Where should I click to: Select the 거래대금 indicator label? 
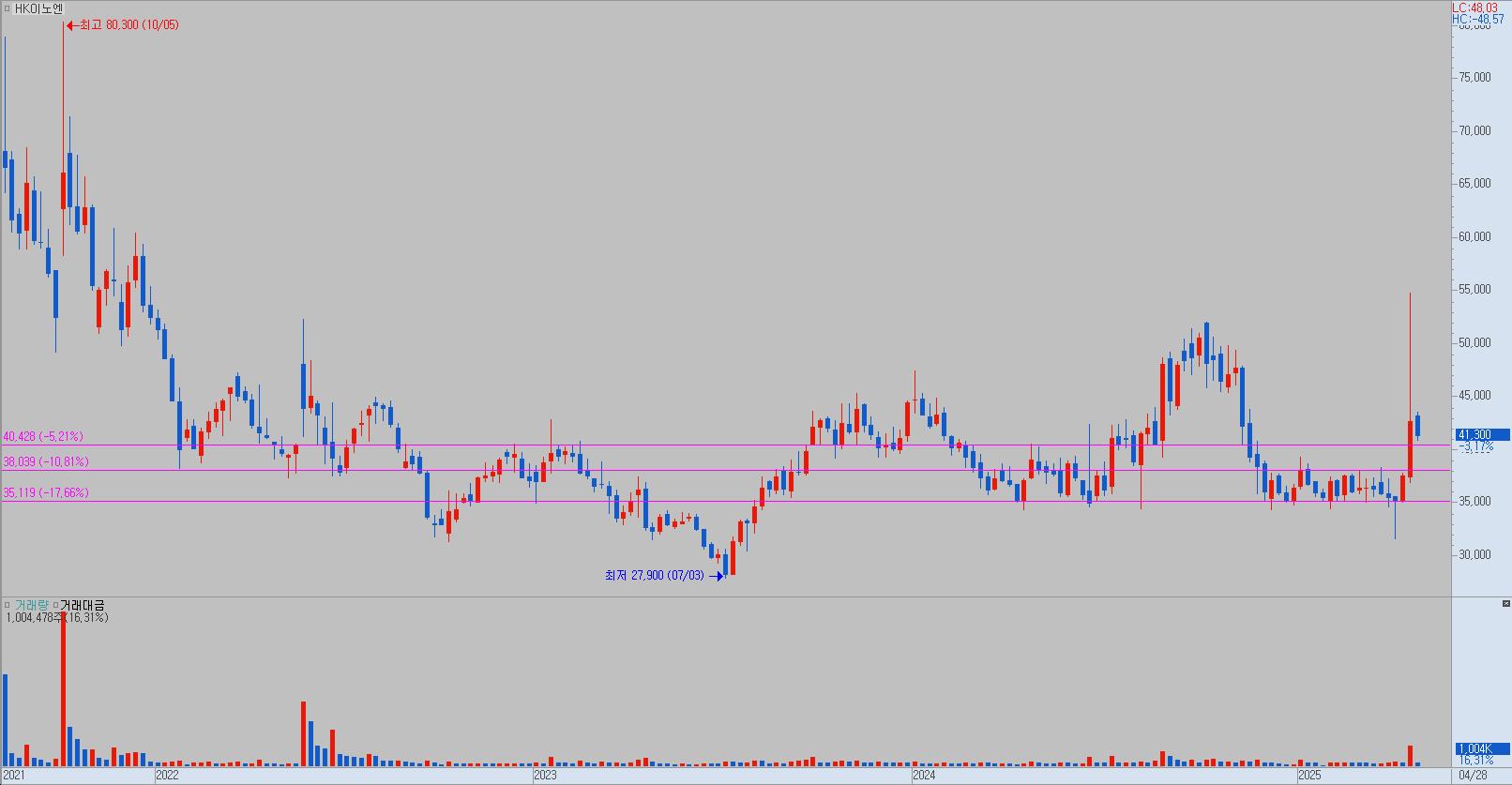[83, 605]
